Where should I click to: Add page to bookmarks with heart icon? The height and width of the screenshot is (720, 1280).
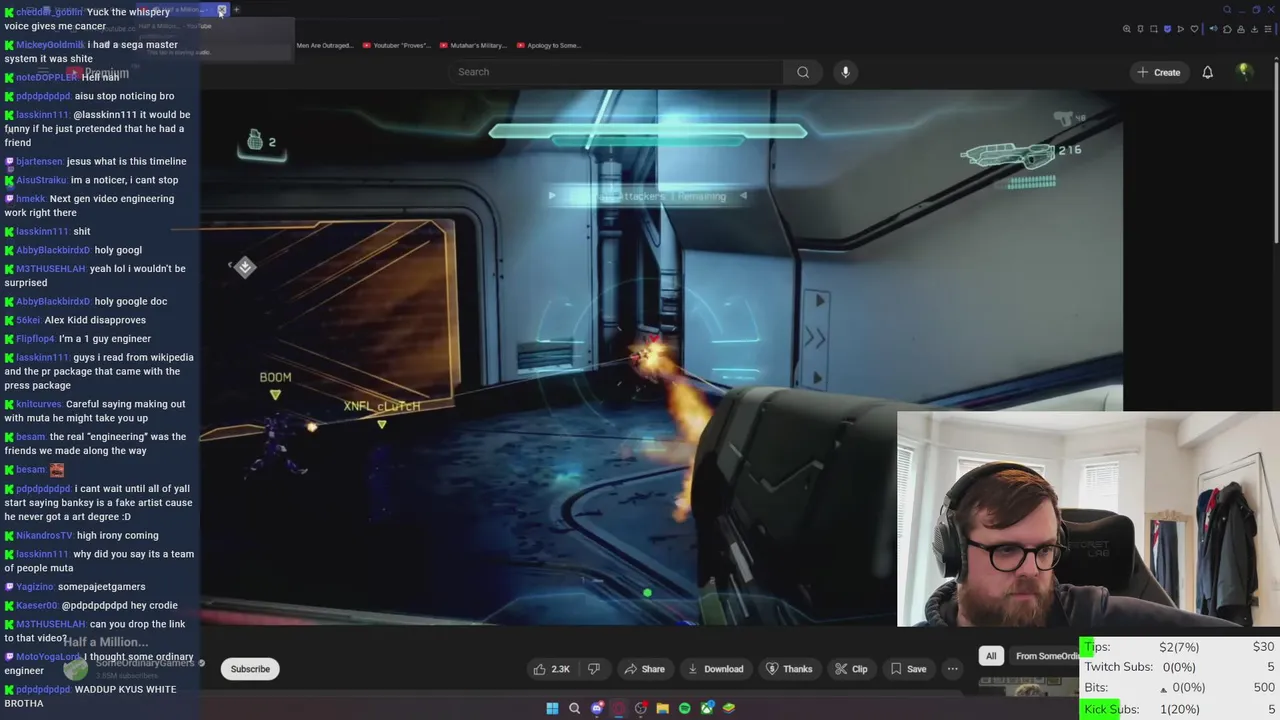[1194, 29]
